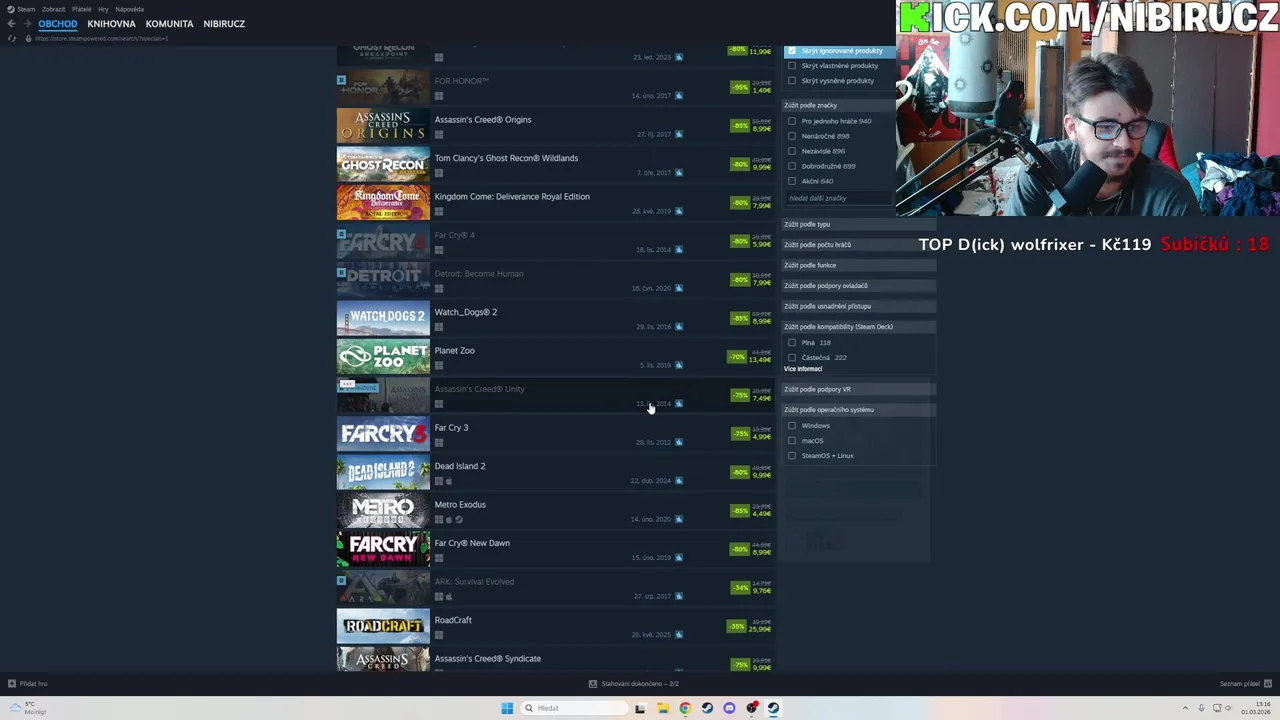Open the Windows Start menu

click(x=507, y=708)
